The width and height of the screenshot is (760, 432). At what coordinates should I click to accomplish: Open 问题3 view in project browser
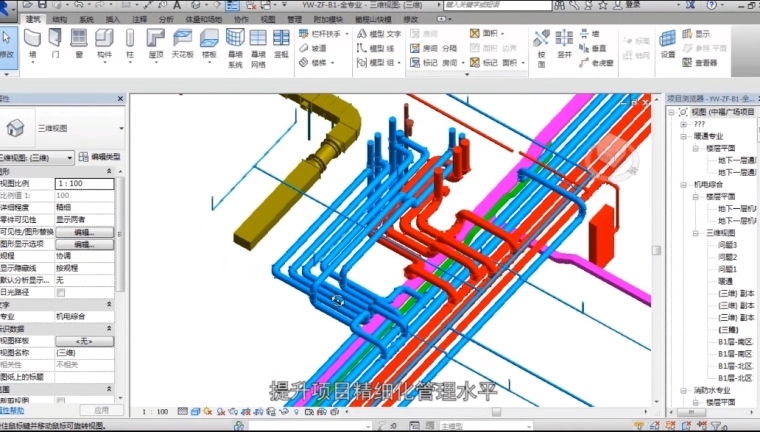tap(727, 245)
